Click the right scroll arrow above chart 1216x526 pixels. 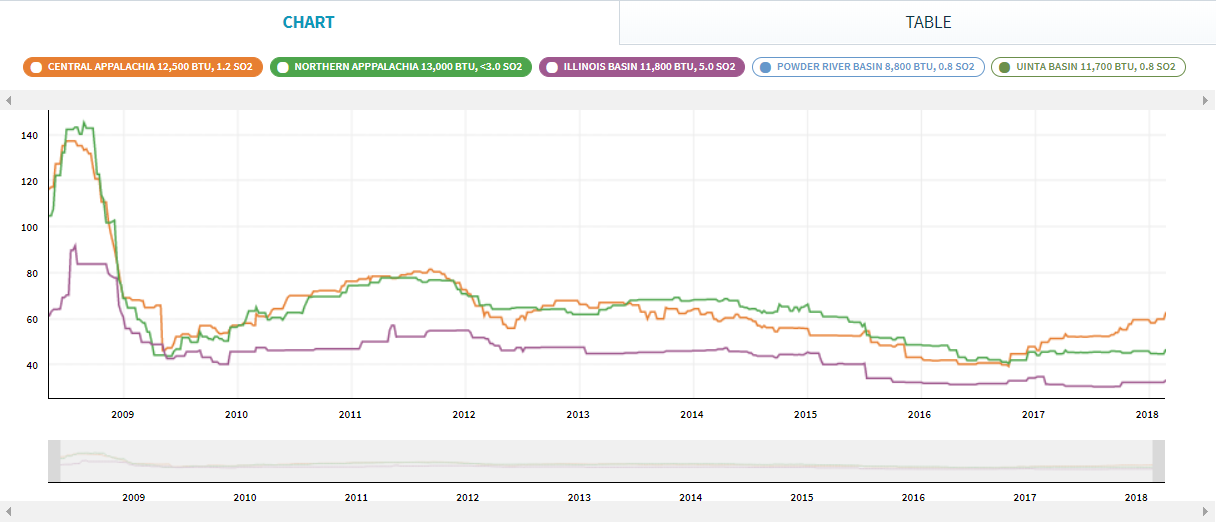(1206, 101)
